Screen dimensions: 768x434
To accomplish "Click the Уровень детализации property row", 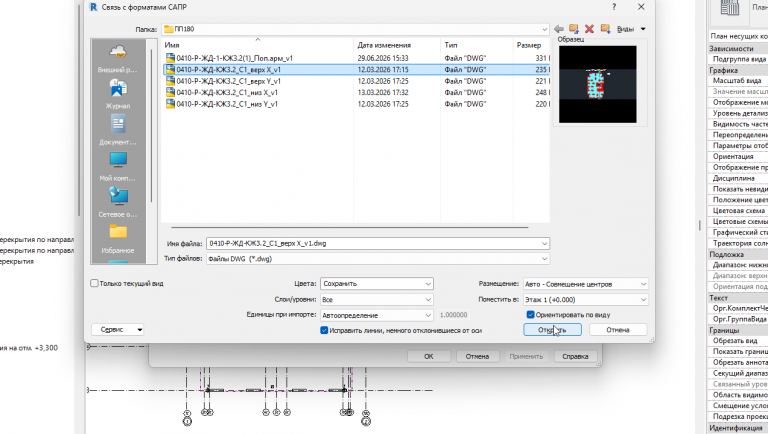I will [738, 113].
